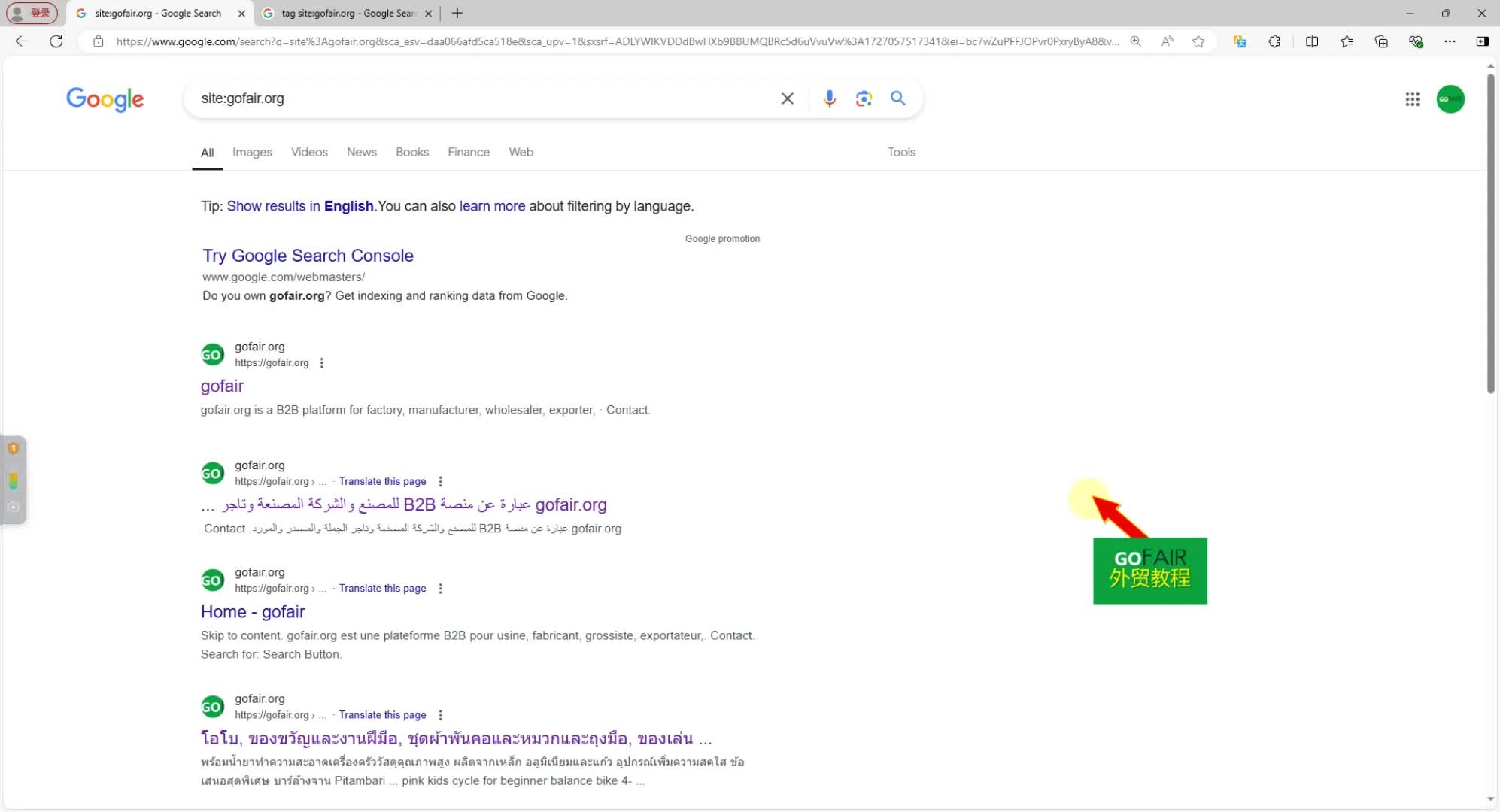Expand more options for gofair result
Screen dimensions: 1500x812
pos(322,363)
